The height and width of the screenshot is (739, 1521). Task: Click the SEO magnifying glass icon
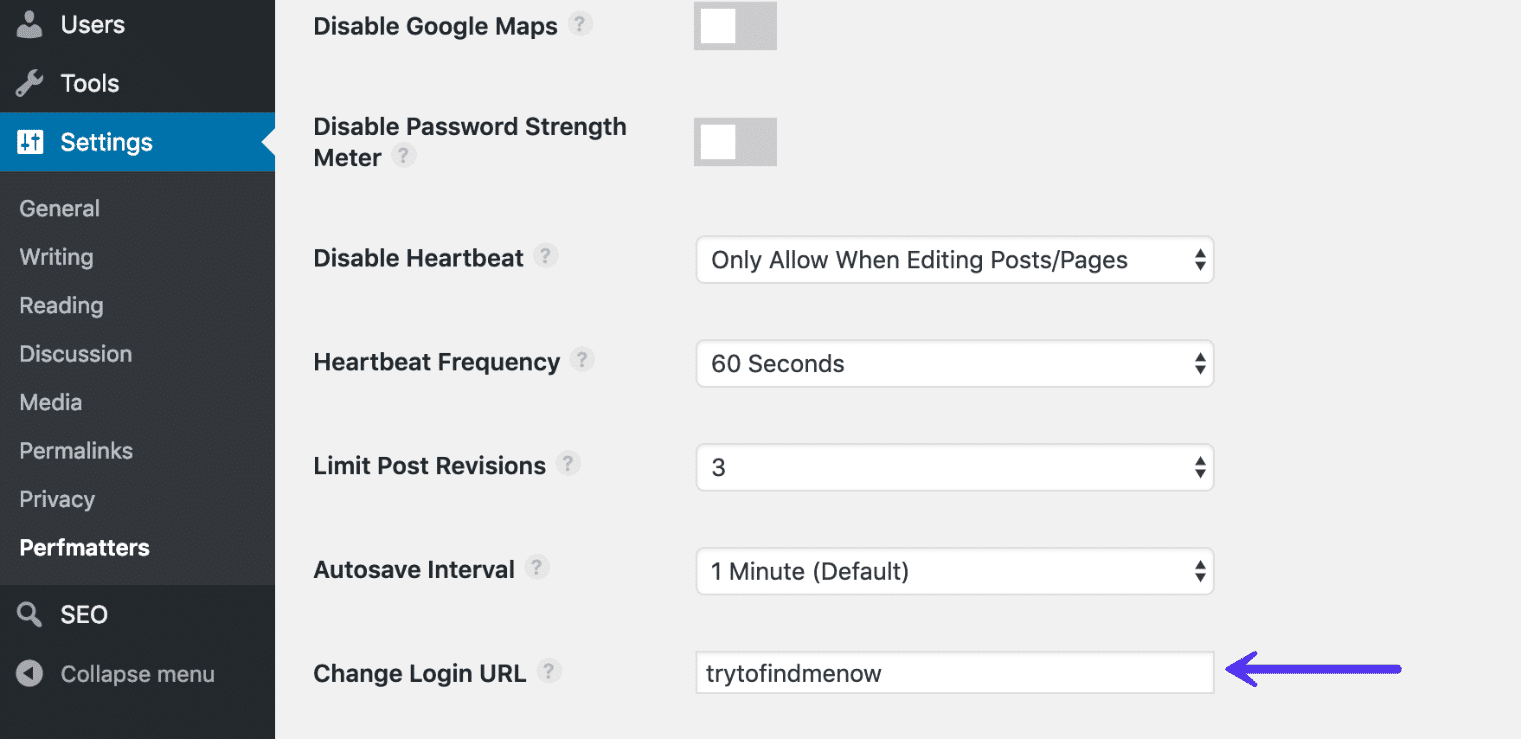tap(28, 614)
